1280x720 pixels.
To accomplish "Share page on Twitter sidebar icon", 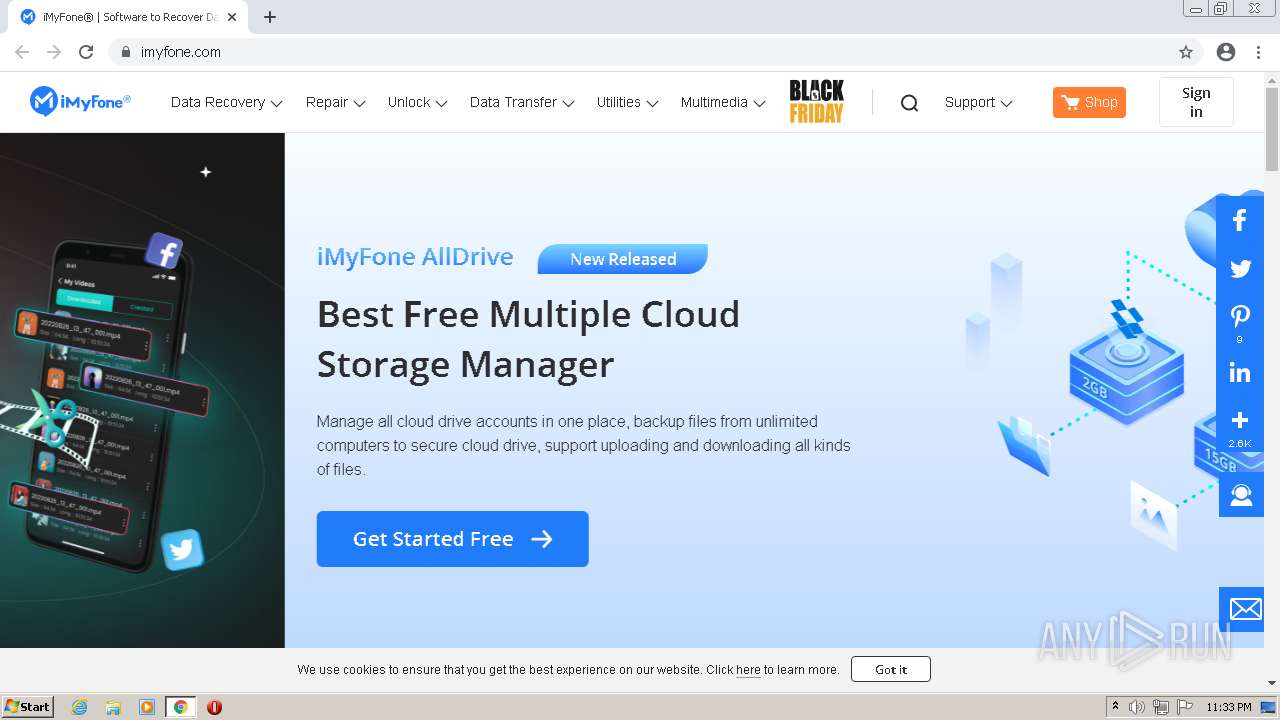I will 1240,269.
